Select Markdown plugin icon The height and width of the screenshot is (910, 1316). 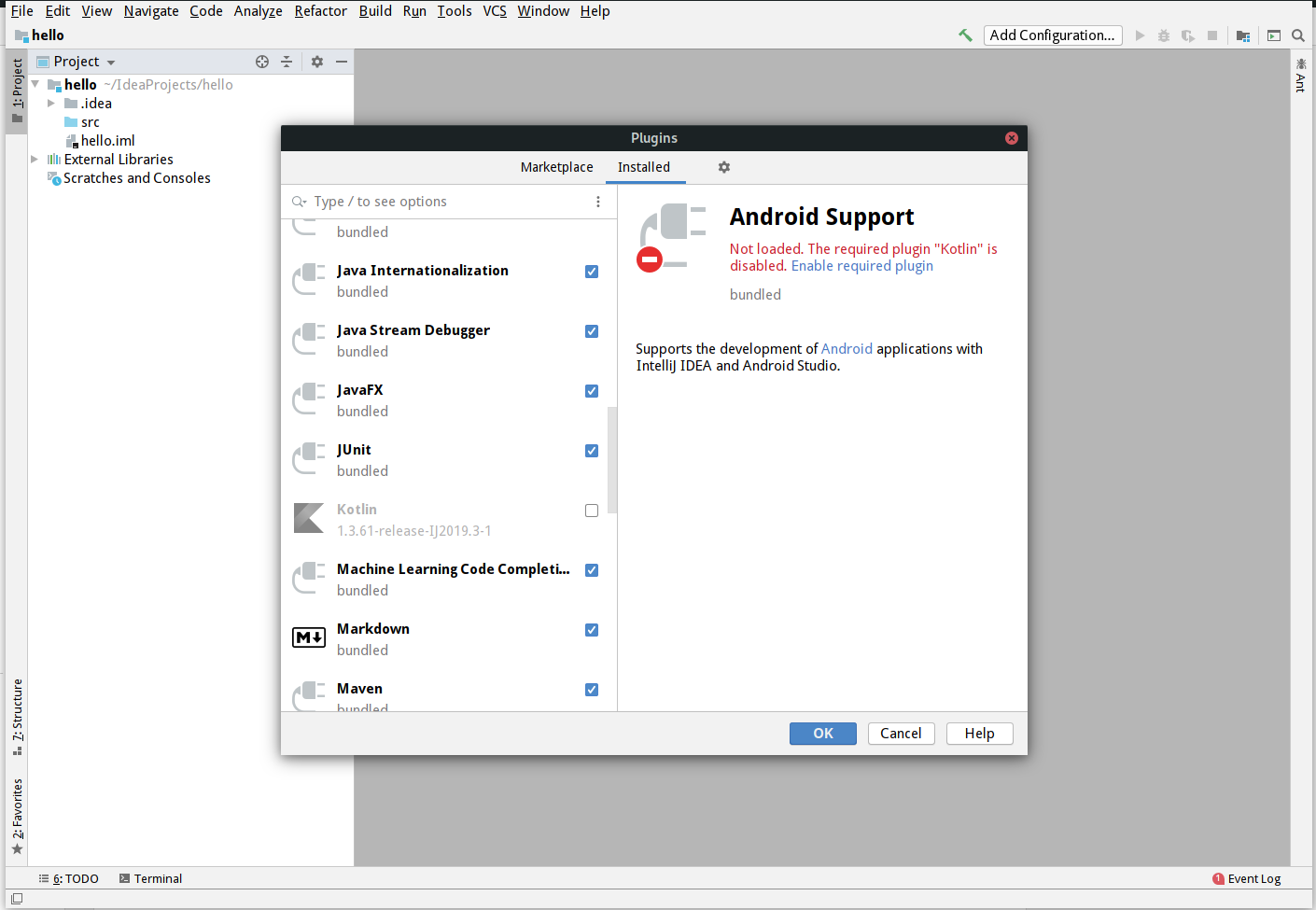tap(309, 637)
